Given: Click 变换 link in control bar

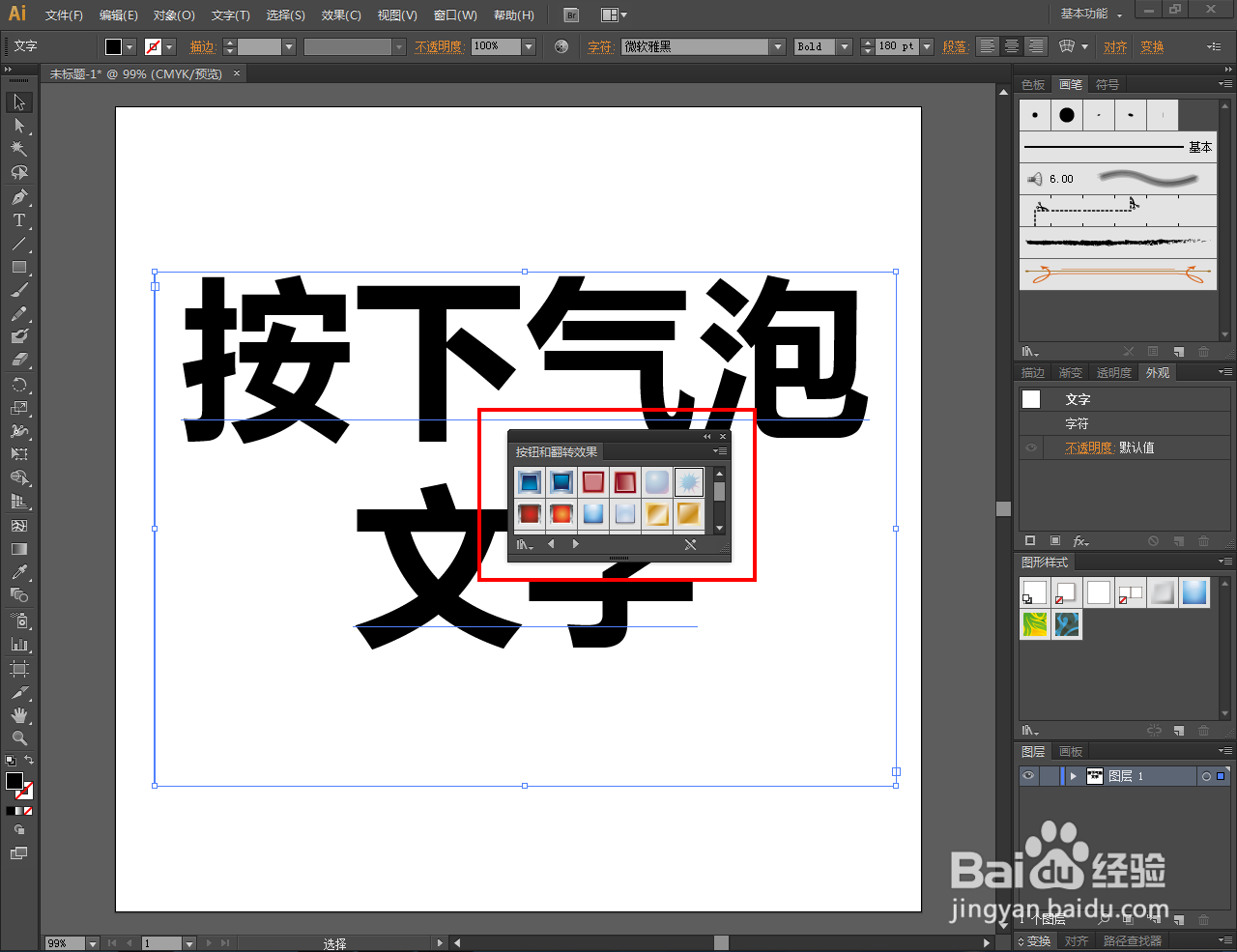Looking at the screenshot, I should click(x=1152, y=46).
